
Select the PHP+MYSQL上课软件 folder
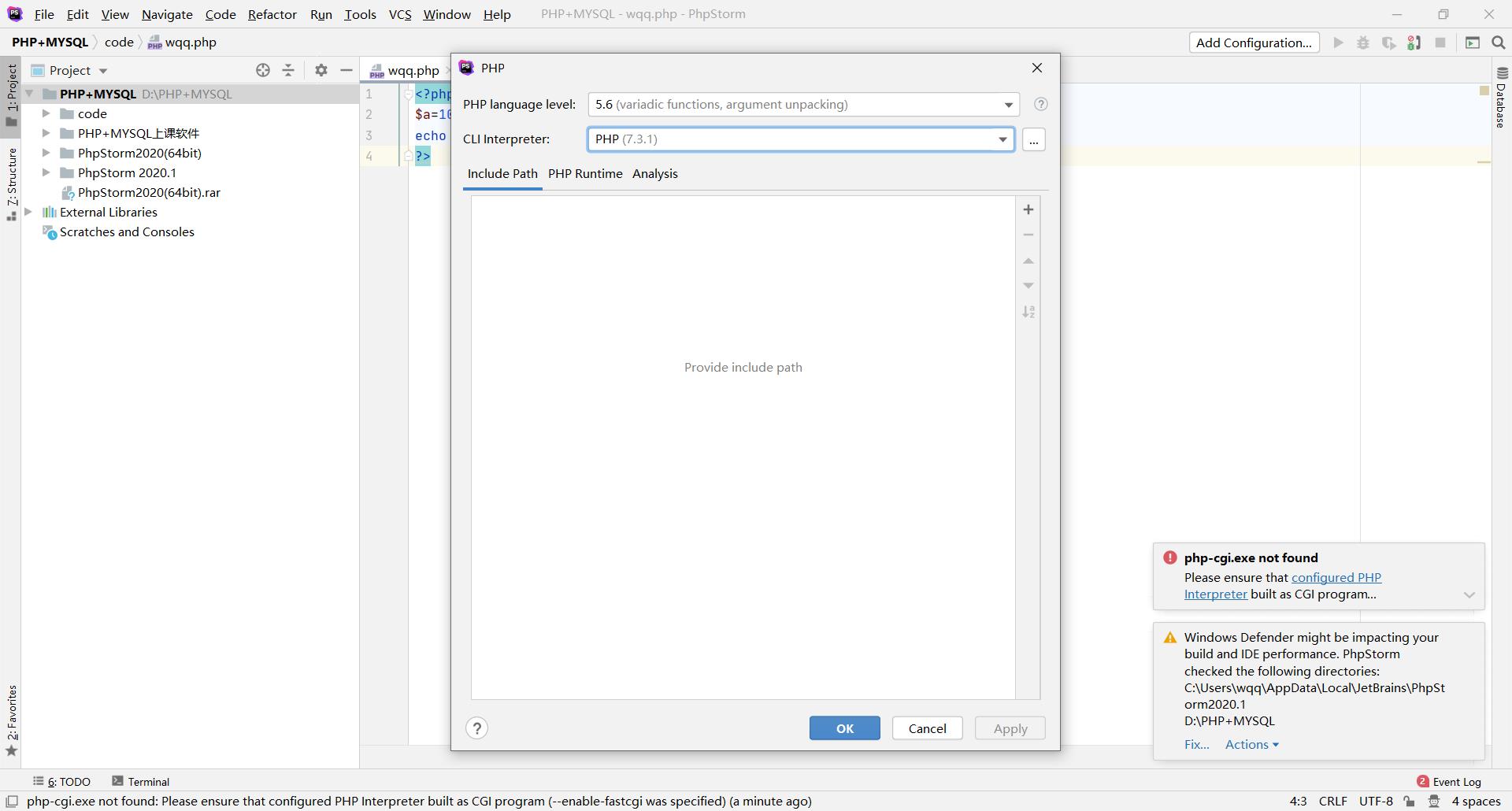[138, 133]
